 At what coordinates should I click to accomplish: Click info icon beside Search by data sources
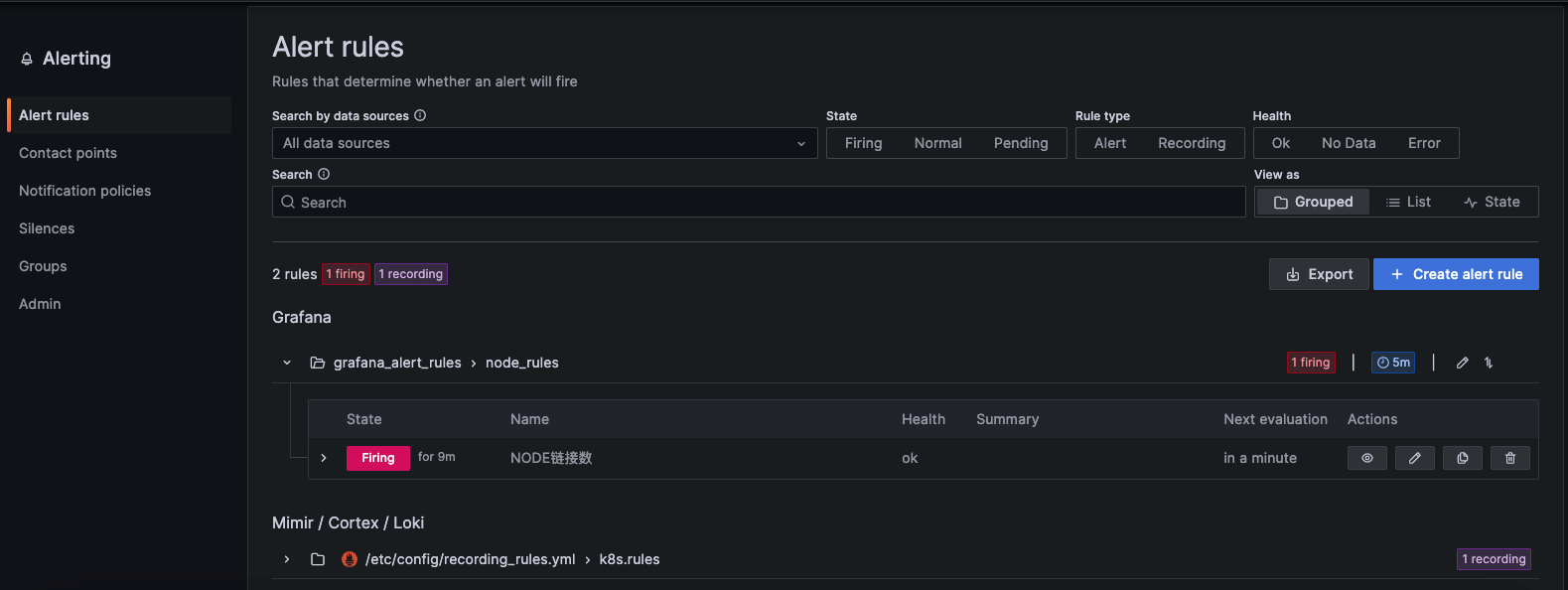coord(420,115)
